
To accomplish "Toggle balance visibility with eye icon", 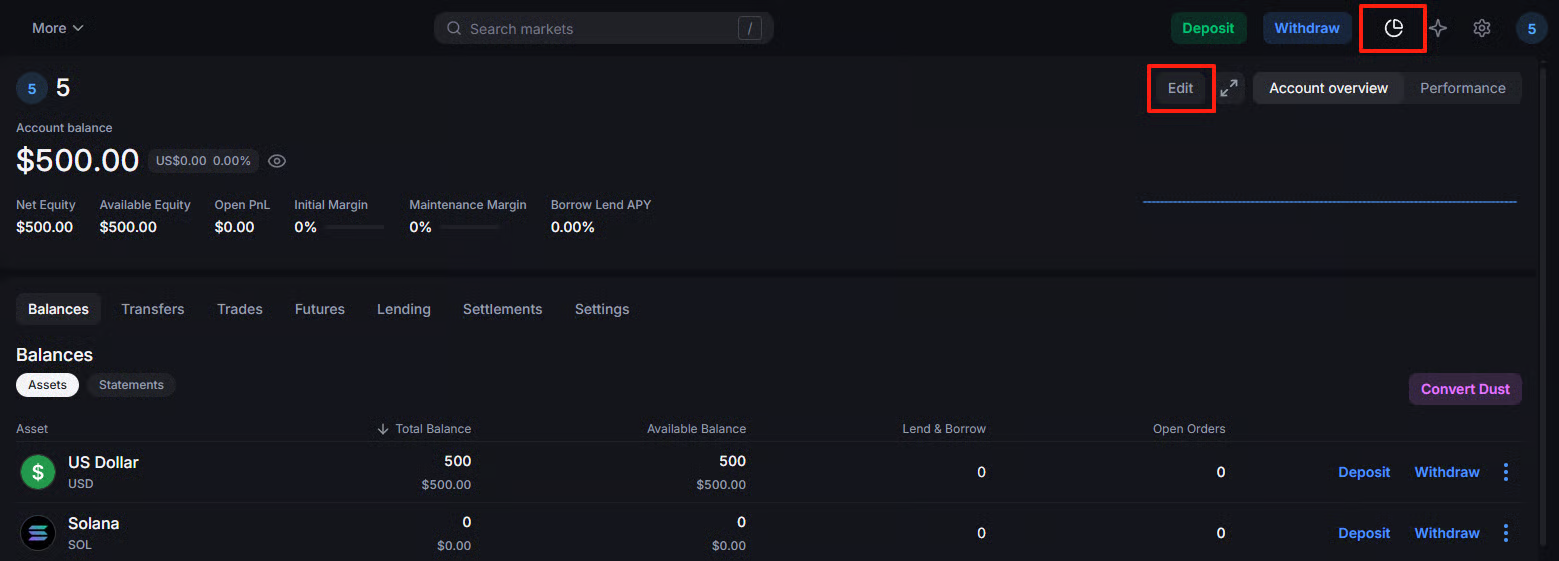I will 278,161.
